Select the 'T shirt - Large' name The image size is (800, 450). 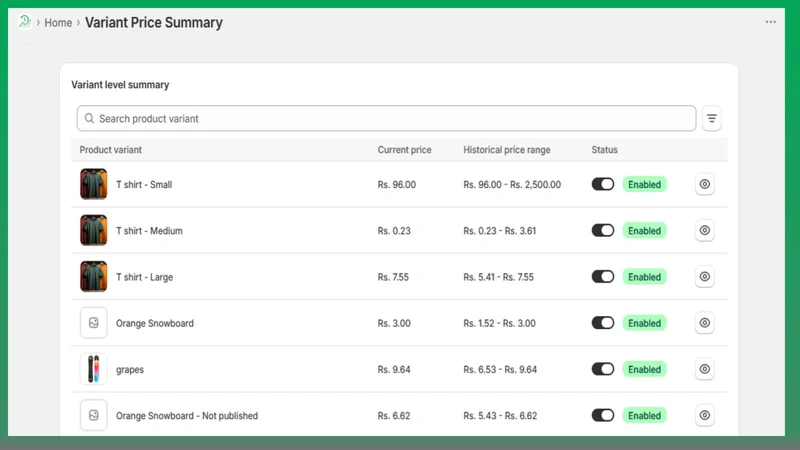(x=144, y=277)
